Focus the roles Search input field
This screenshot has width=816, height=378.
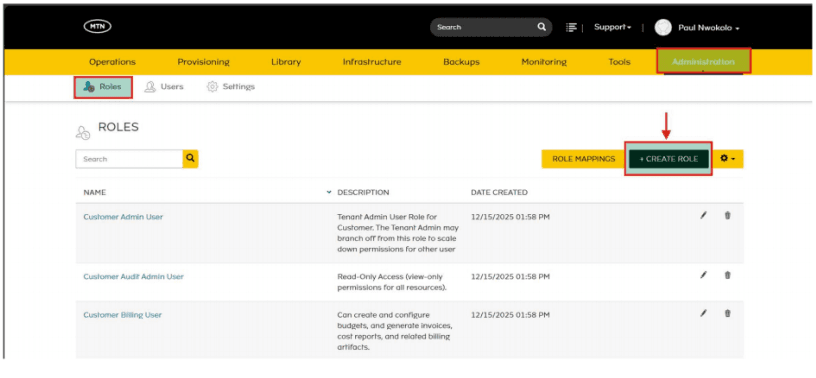129,159
